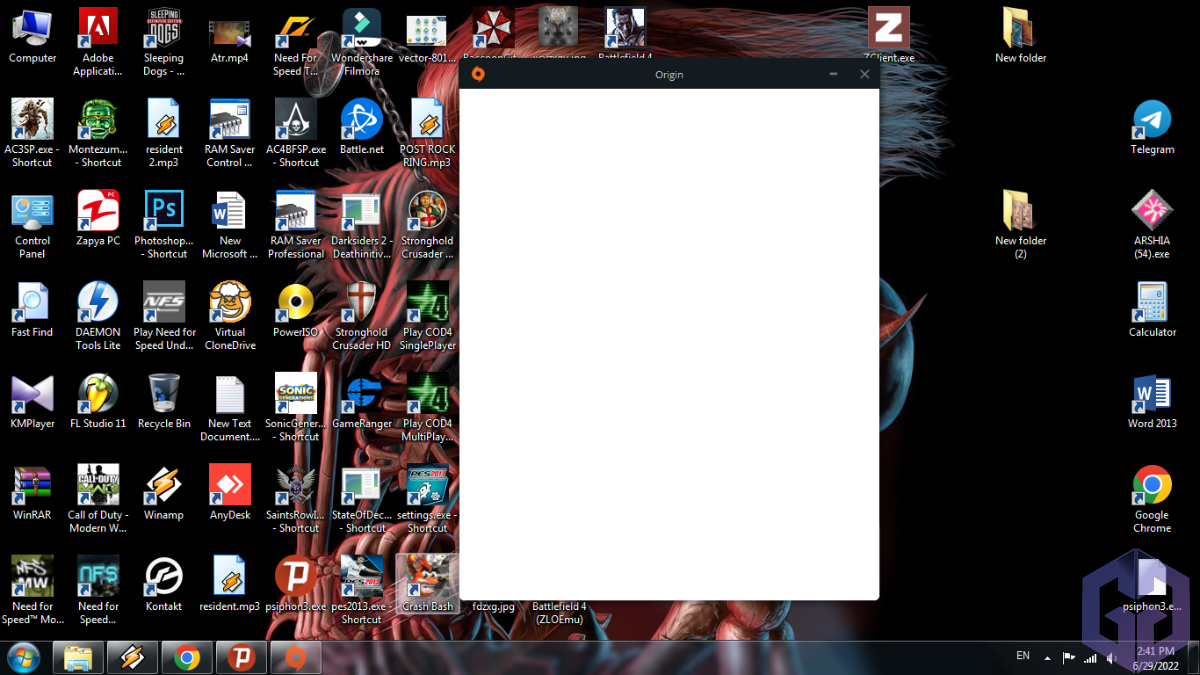Open the New folder desktop icon
The image size is (1200, 675).
tap(1020, 36)
